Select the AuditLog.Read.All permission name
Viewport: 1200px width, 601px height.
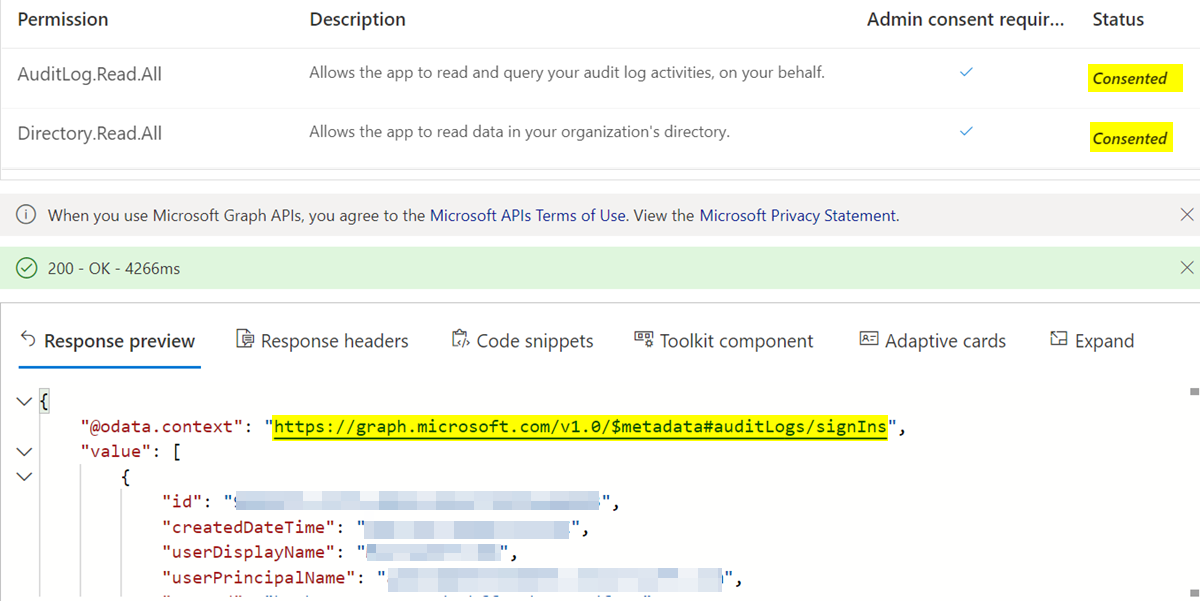coord(90,73)
